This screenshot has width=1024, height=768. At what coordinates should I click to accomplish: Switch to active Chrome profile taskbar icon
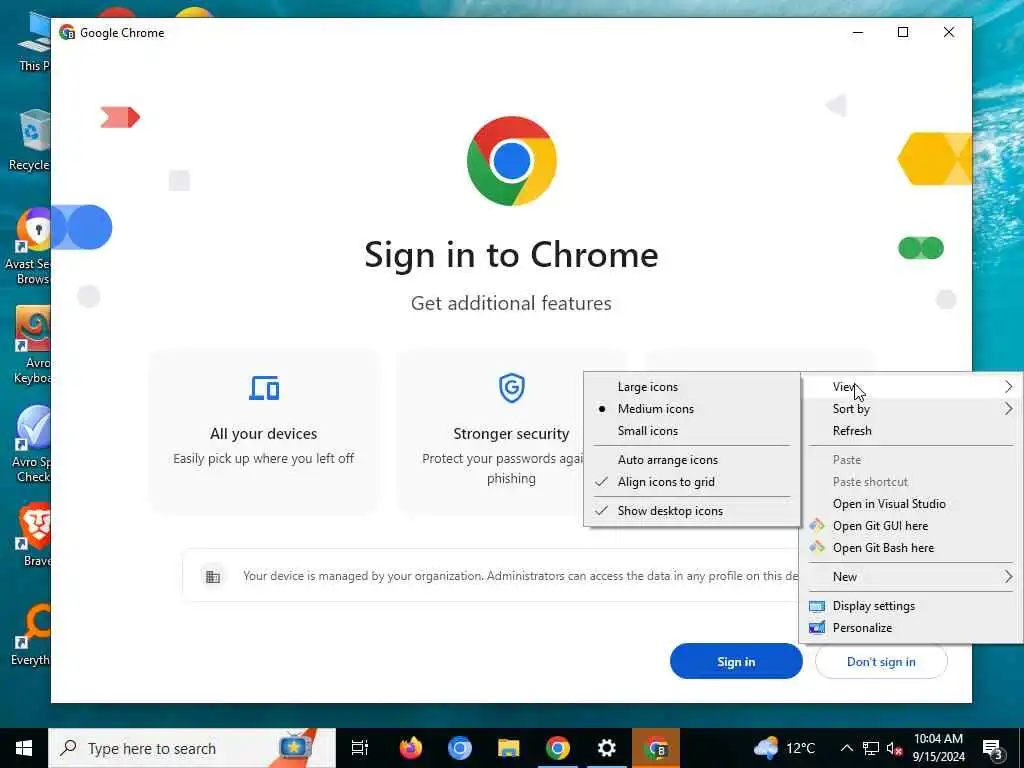click(x=656, y=748)
